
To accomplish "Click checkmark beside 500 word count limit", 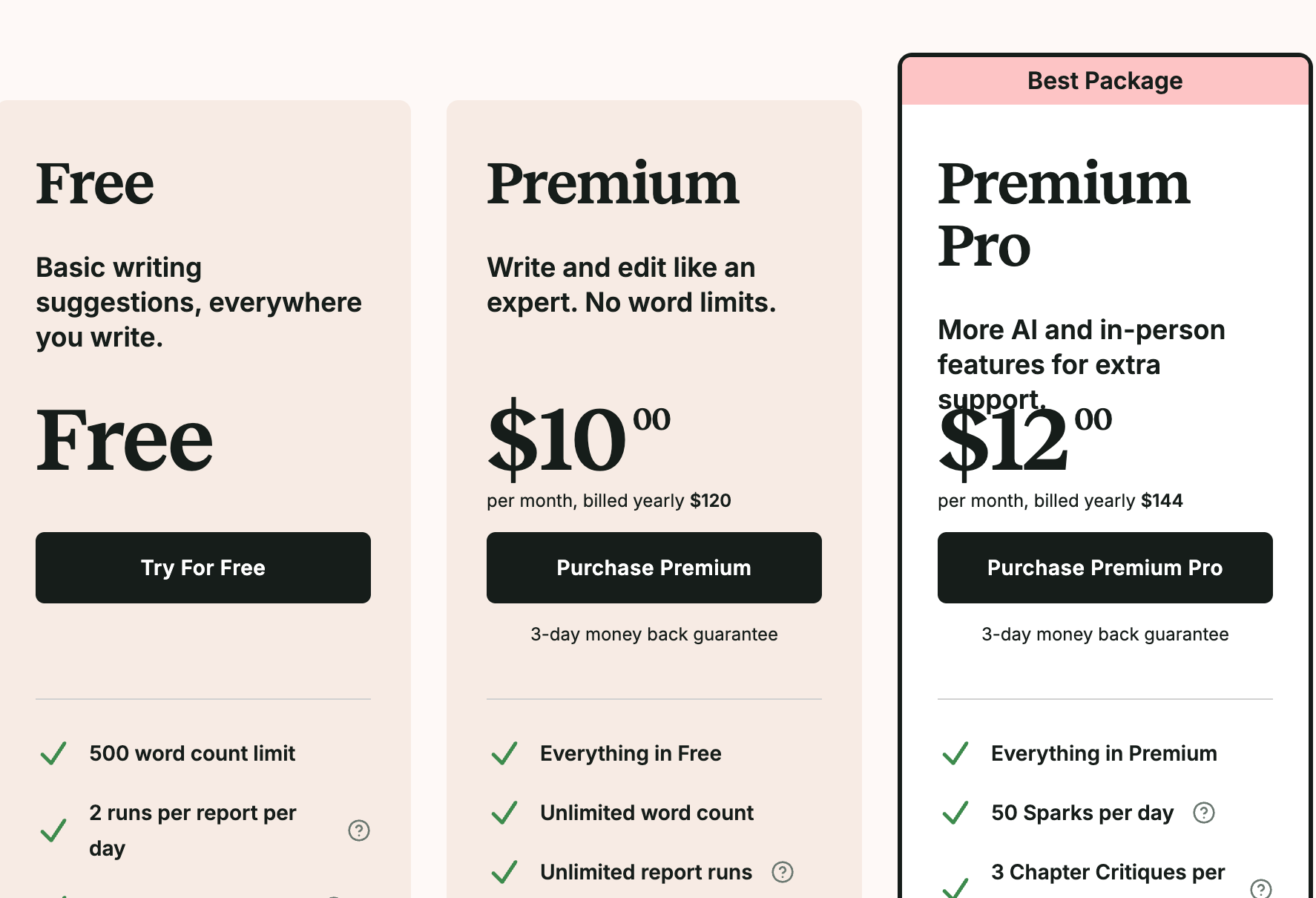I will click(x=53, y=753).
